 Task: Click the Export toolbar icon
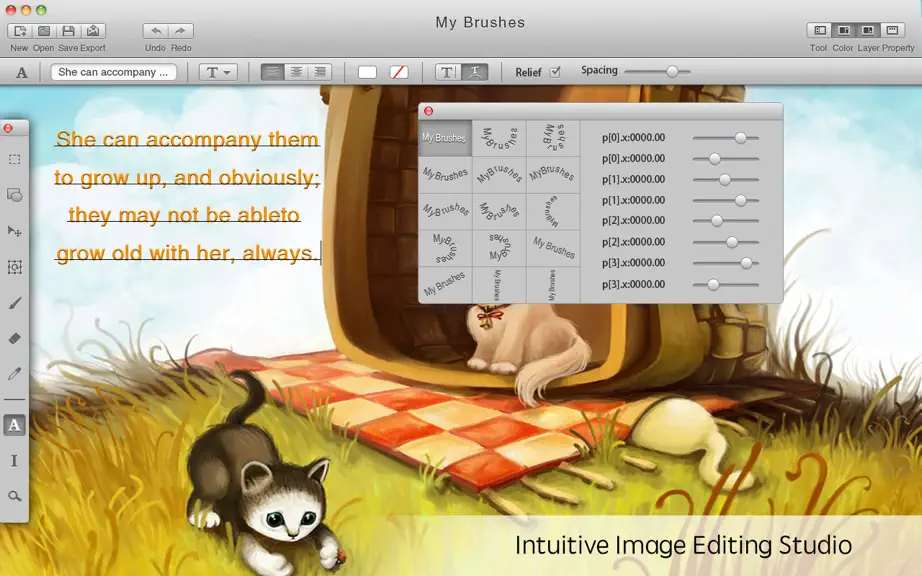(x=93, y=31)
